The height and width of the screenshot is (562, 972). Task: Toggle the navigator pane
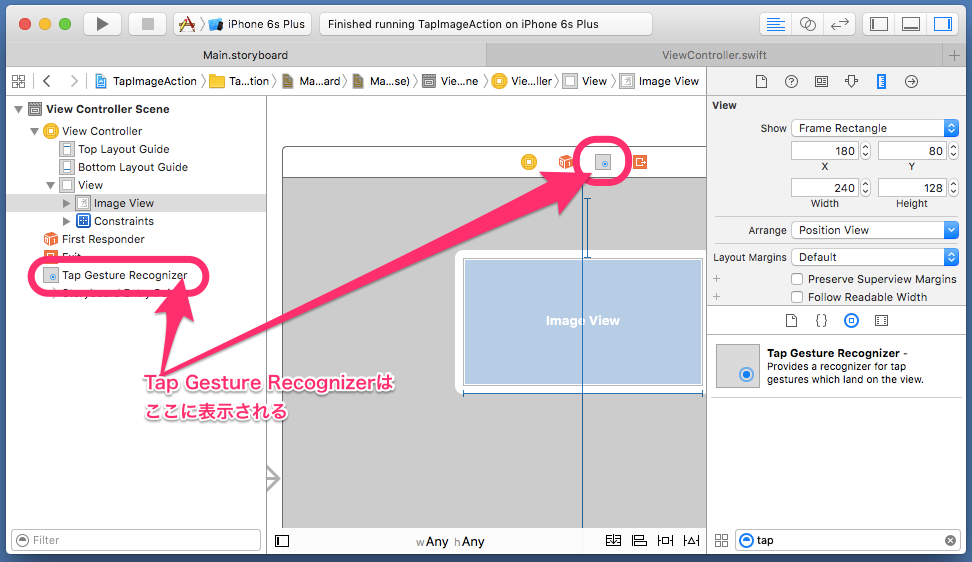[879, 24]
